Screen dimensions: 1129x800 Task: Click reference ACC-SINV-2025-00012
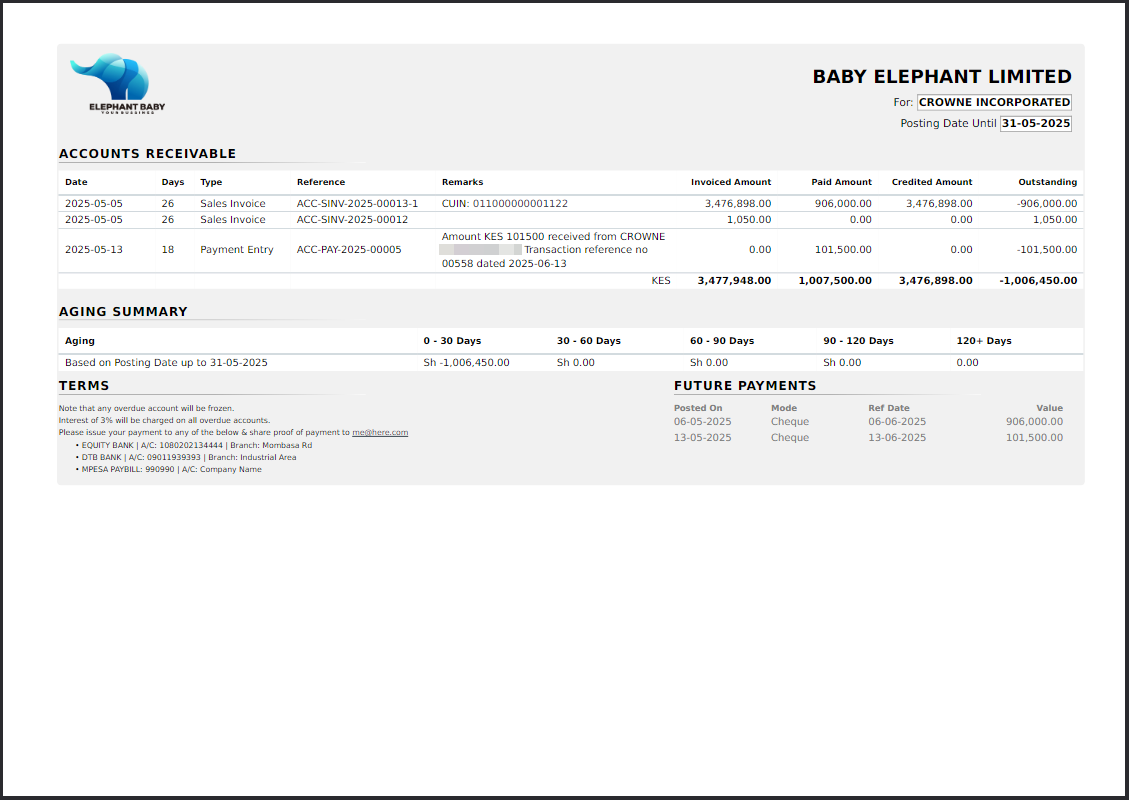pyautogui.click(x=352, y=220)
